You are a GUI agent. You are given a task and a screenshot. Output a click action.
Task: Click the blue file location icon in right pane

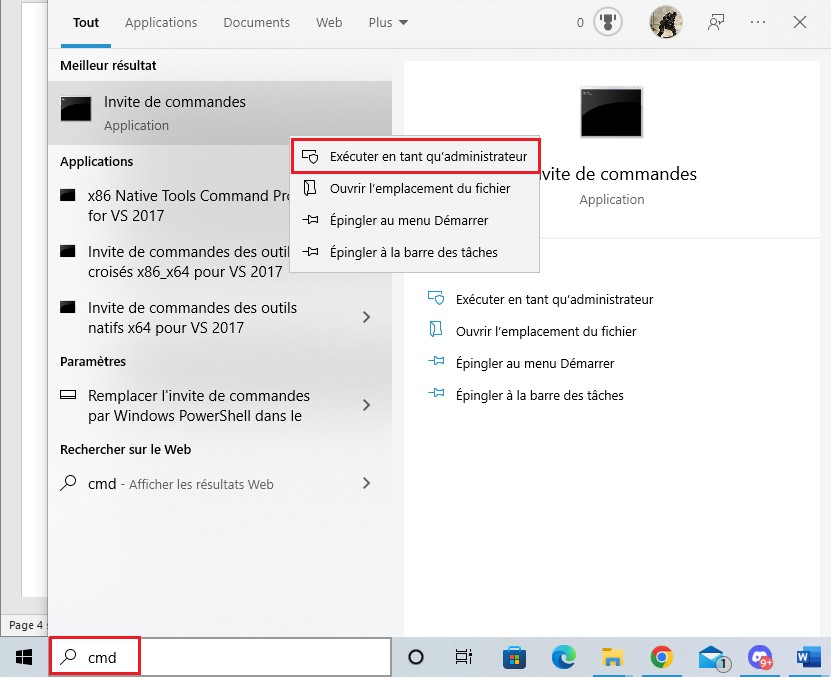436,329
